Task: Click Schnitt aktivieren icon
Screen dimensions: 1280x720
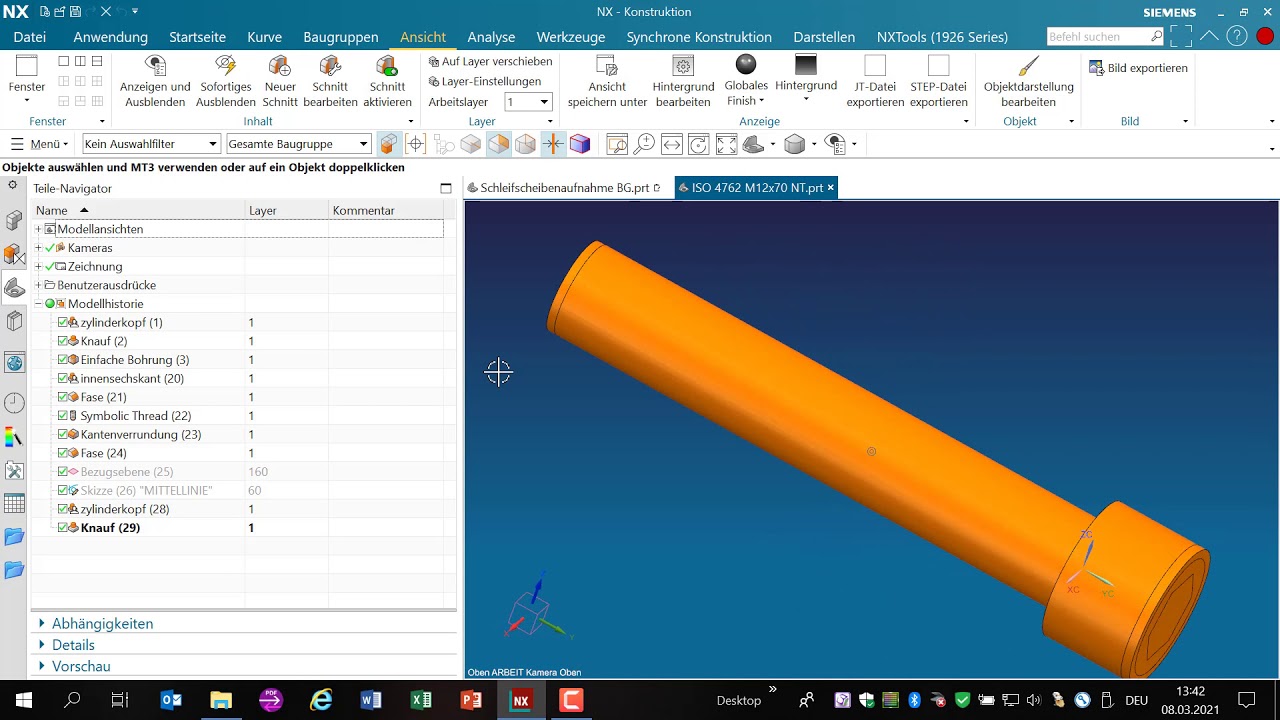Action: (387, 67)
